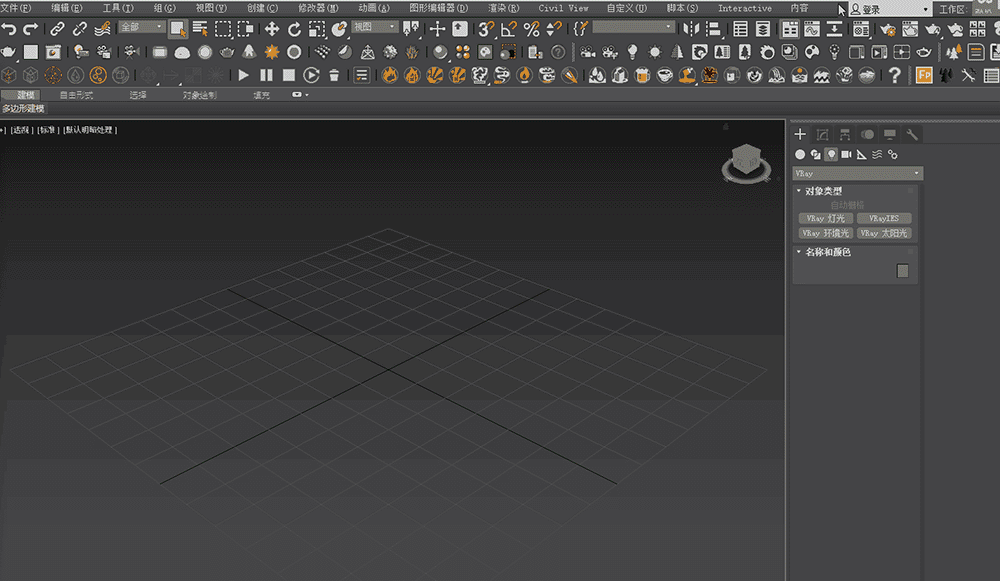
Task: Open Select by Name list icon
Action: [x=200, y=29]
